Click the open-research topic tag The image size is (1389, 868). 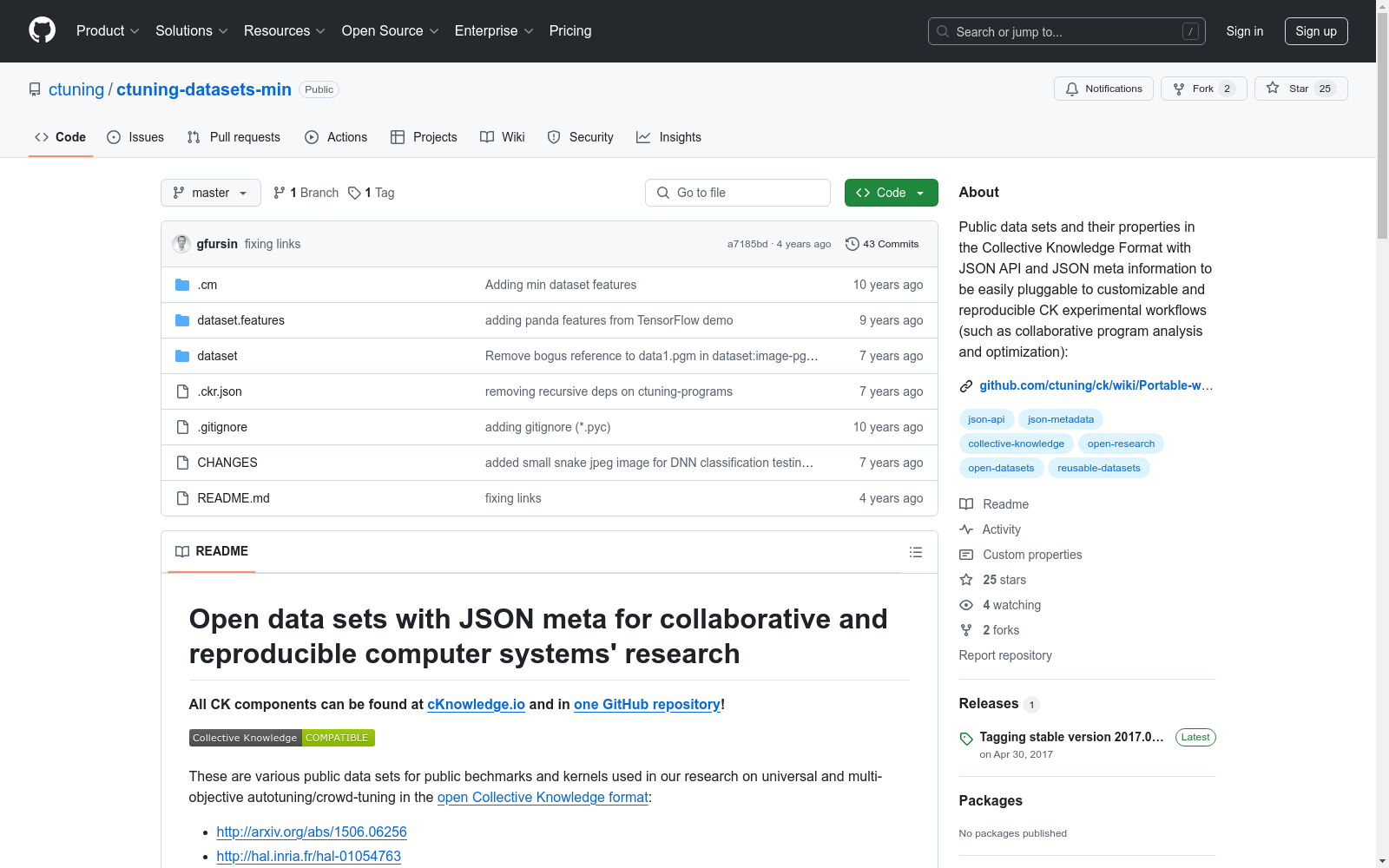click(1121, 444)
